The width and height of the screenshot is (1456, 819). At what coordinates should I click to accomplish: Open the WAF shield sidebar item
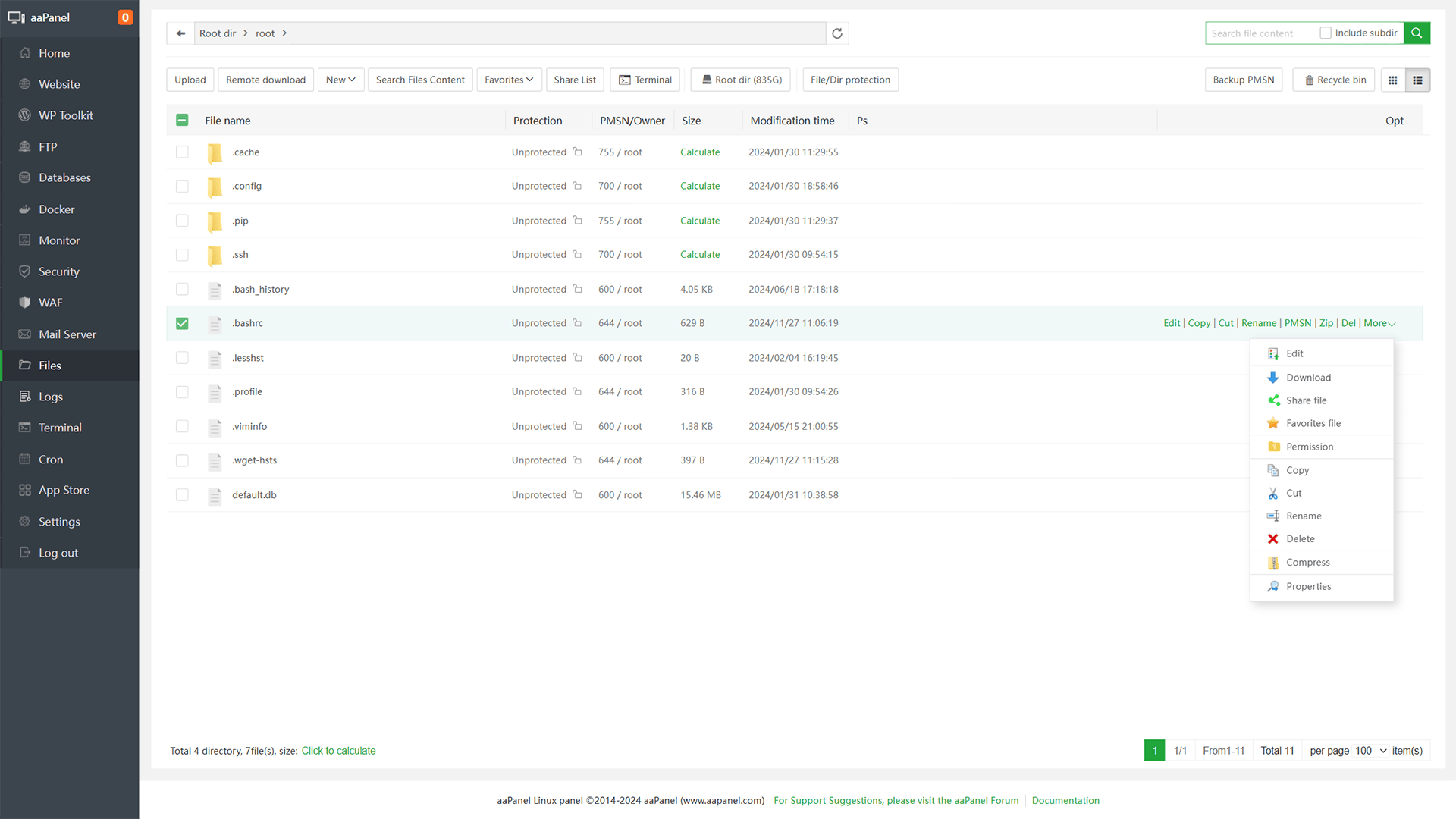[x=25, y=303]
